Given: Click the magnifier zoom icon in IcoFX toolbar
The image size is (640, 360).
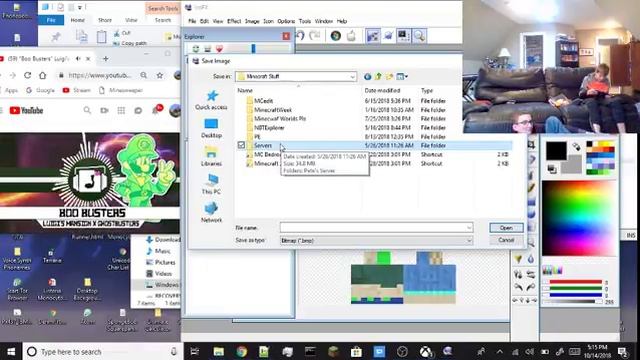Looking at the screenshot, I should [x=419, y=36].
